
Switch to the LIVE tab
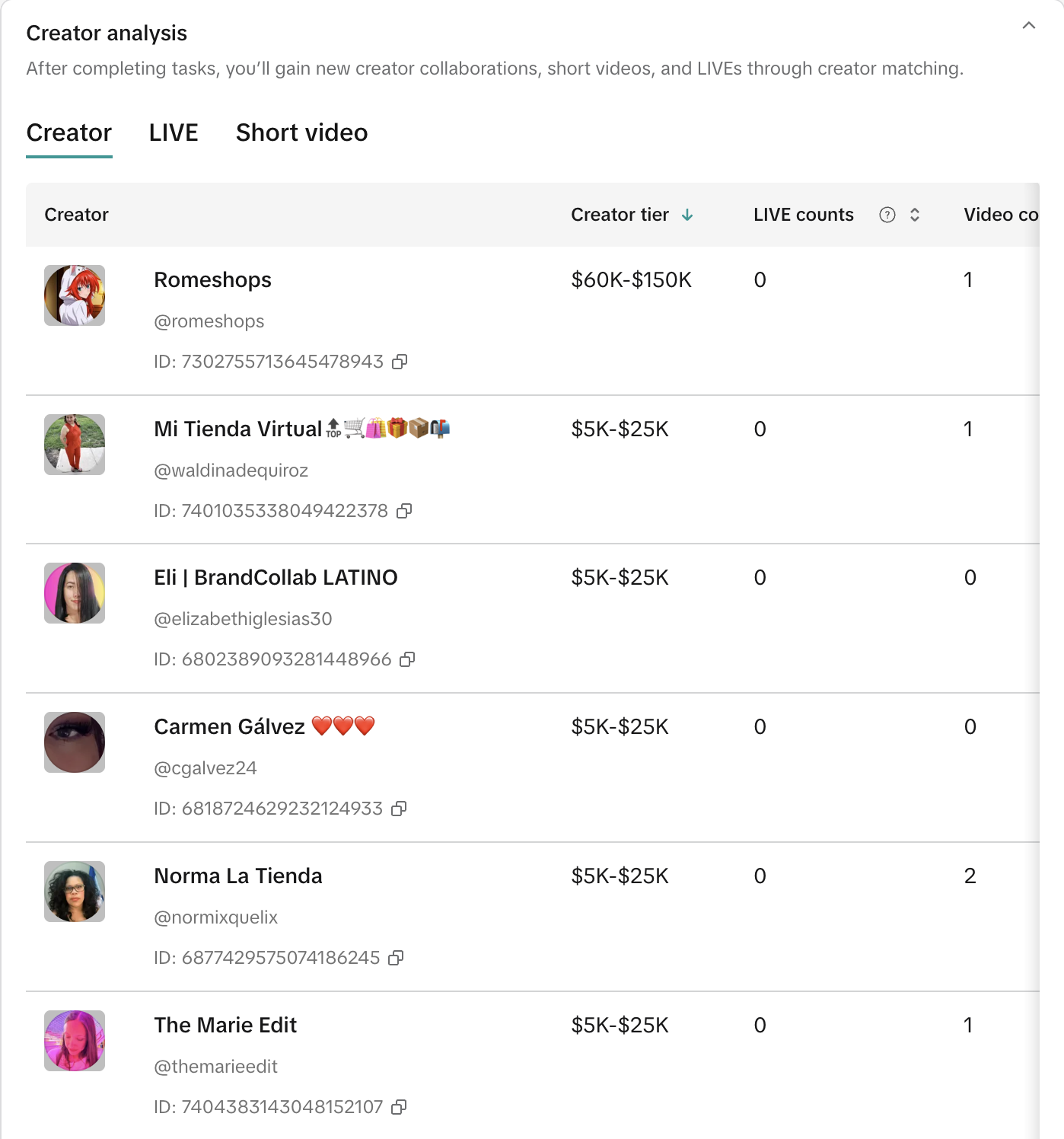coord(174,132)
